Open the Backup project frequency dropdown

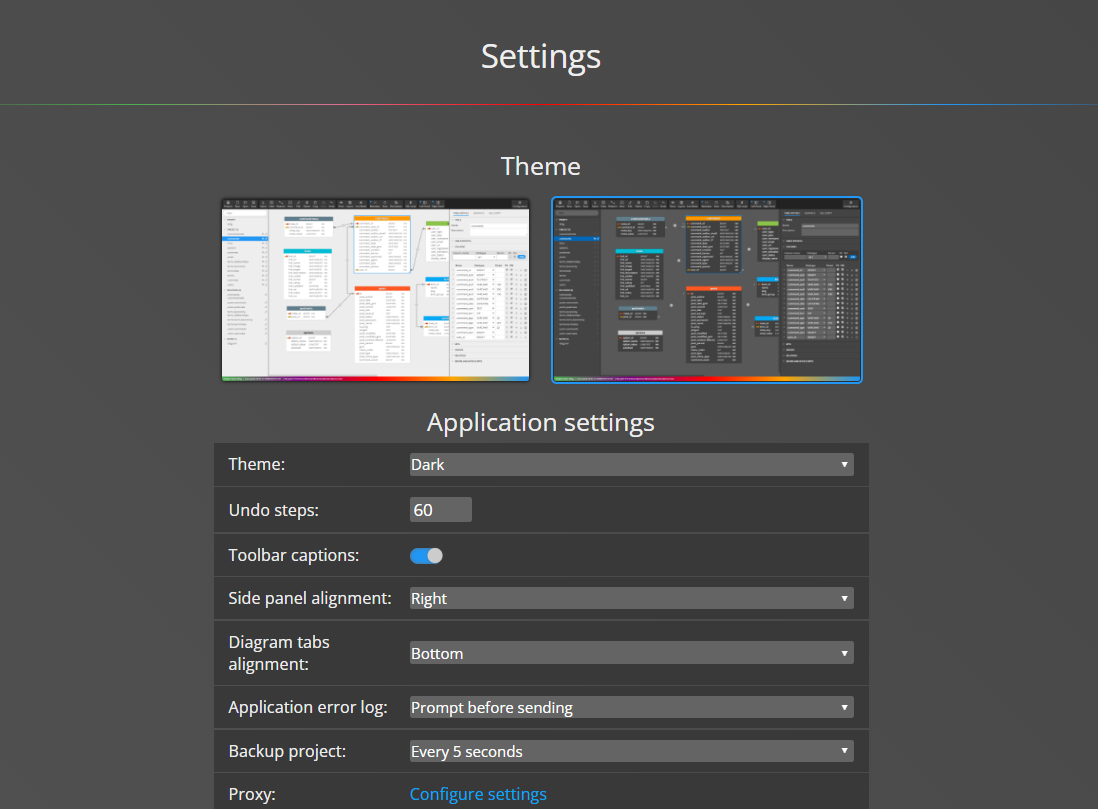(630, 751)
